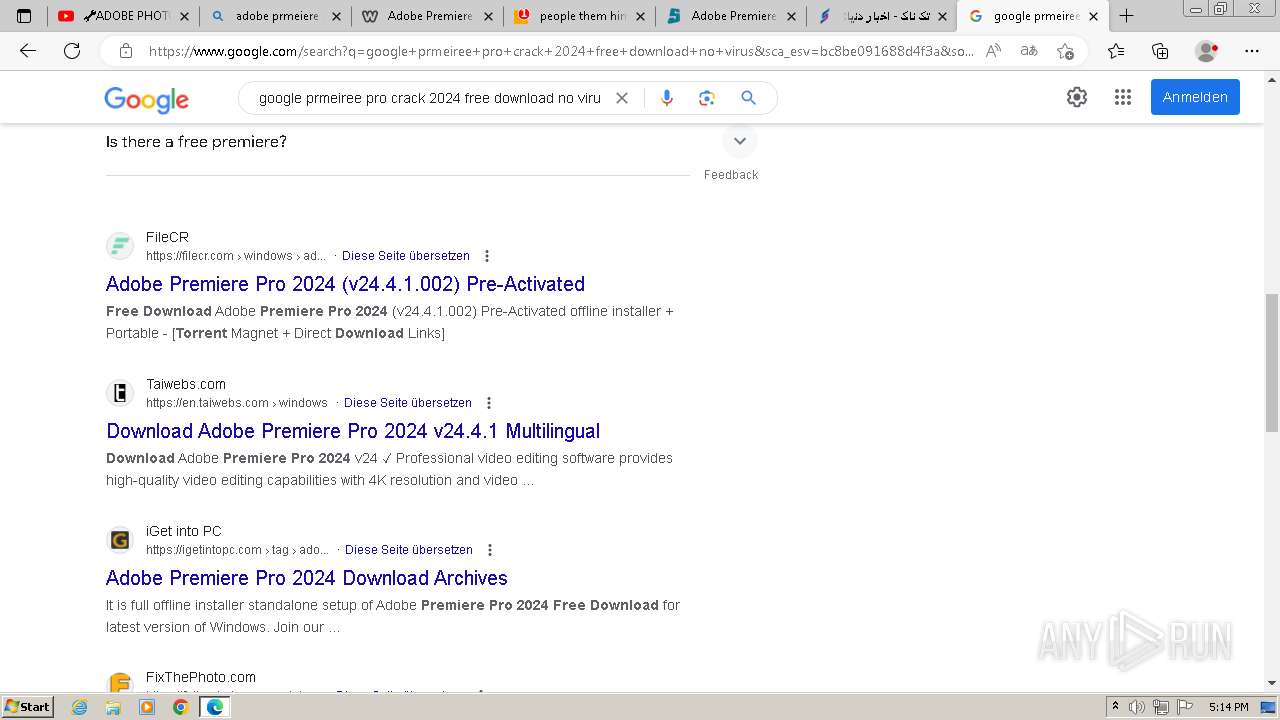Open the browser profile icon
The height and width of the screenshot is (720, 1280).
(x=1207, y=51)
